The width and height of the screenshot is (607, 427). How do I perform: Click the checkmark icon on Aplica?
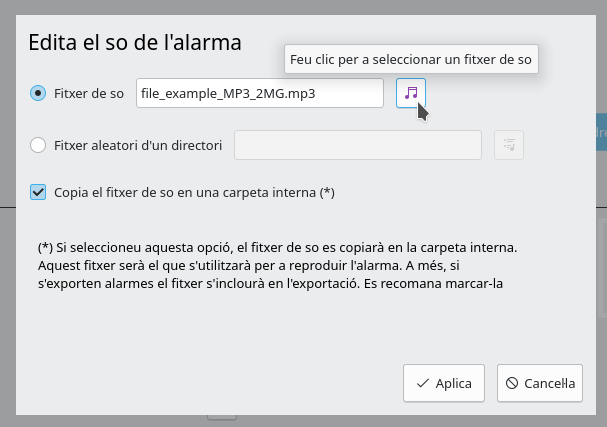click(423, 383)
